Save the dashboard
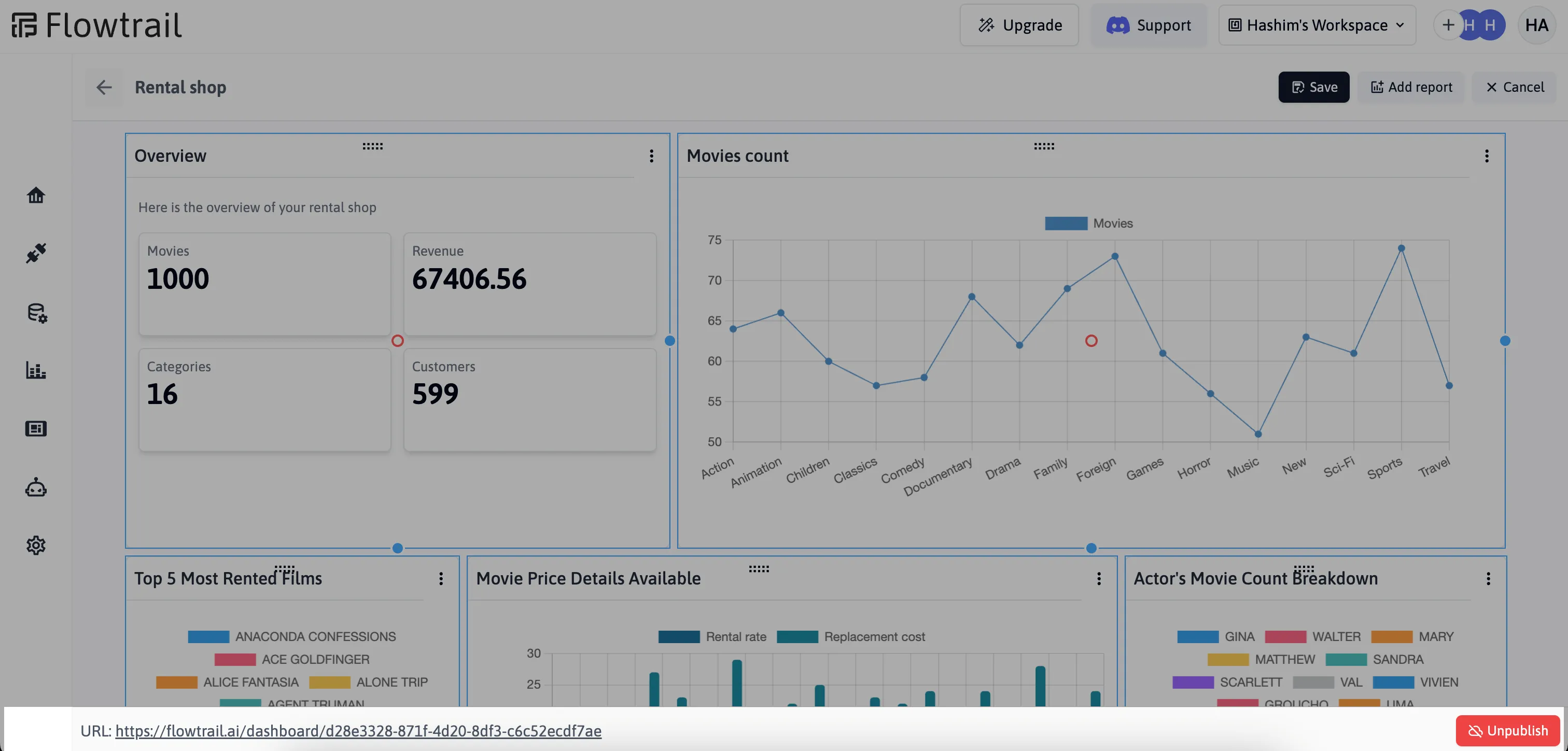 pos(1313,87)
